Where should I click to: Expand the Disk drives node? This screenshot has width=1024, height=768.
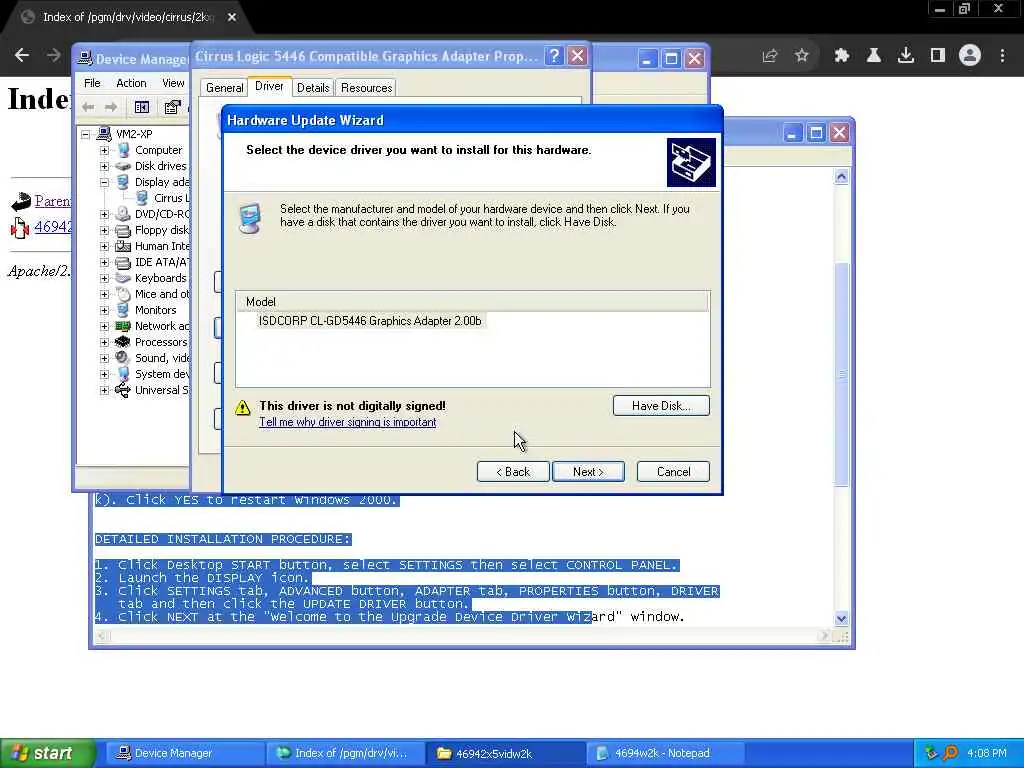point(104,166)
